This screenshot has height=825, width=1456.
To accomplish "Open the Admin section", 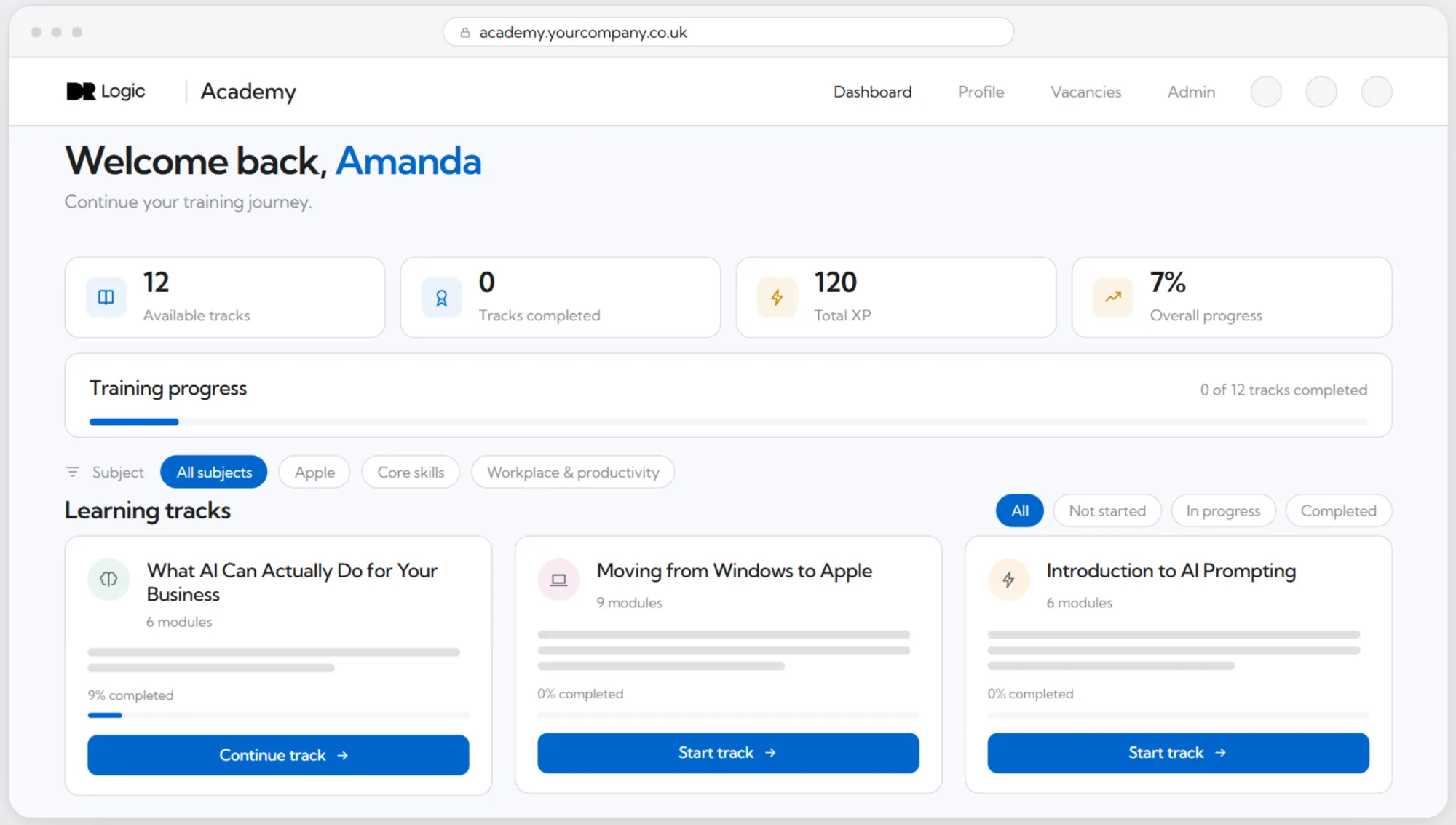I will tap(1191, 92).
